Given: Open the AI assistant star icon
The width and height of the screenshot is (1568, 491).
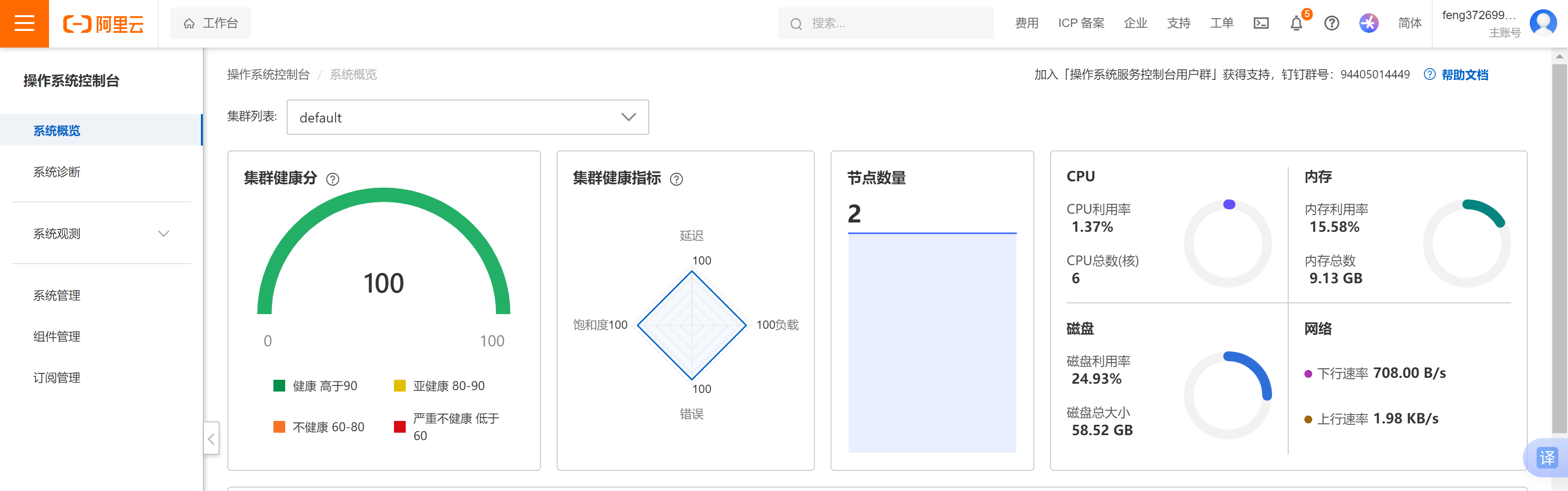Looking at the screenshot, I should click(1369, 23).
